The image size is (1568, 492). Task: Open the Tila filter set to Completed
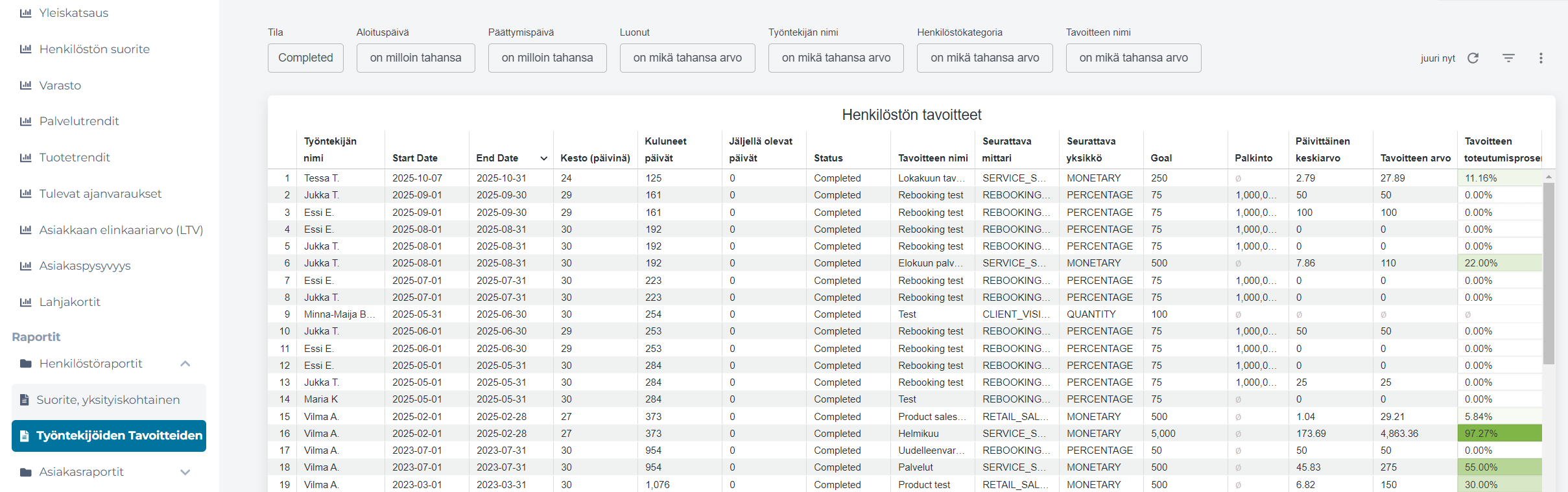pyautogui.click(x=305, y=58)
